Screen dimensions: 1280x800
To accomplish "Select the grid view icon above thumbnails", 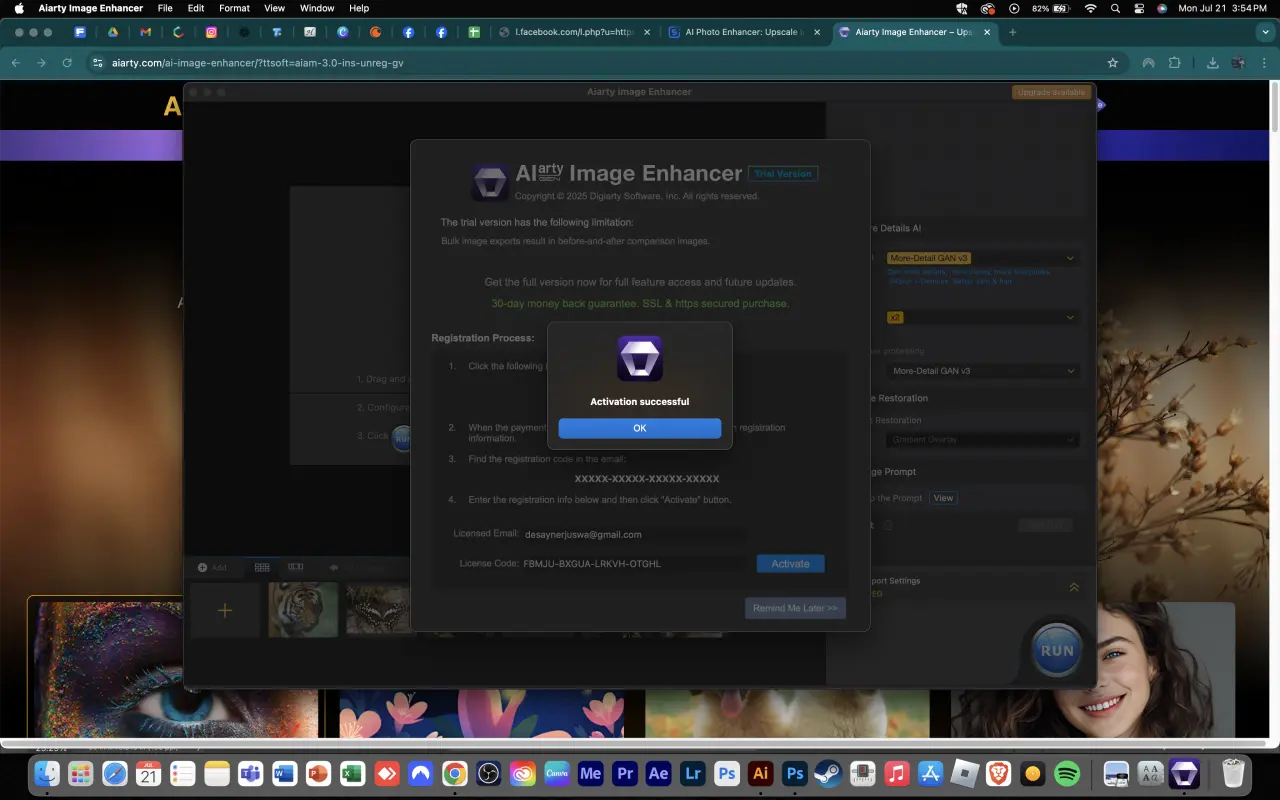I will tap(262, 567).
